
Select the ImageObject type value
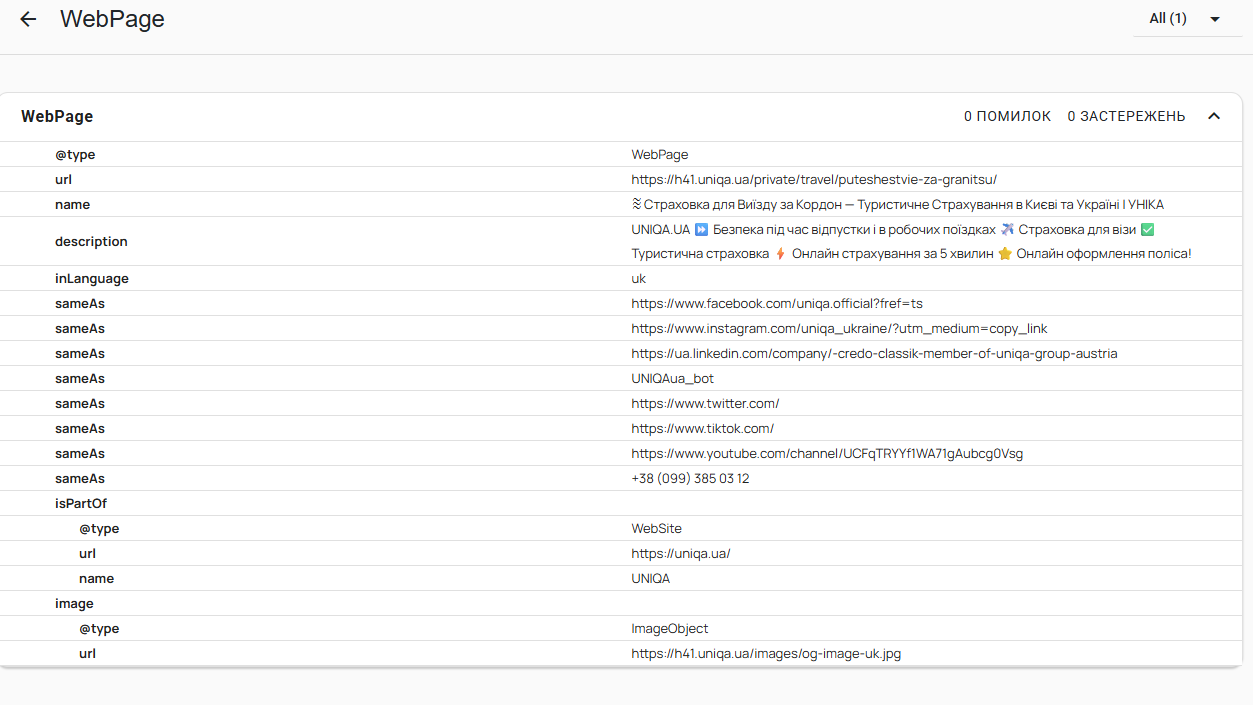pyautogui.click(x=669, y=629)
